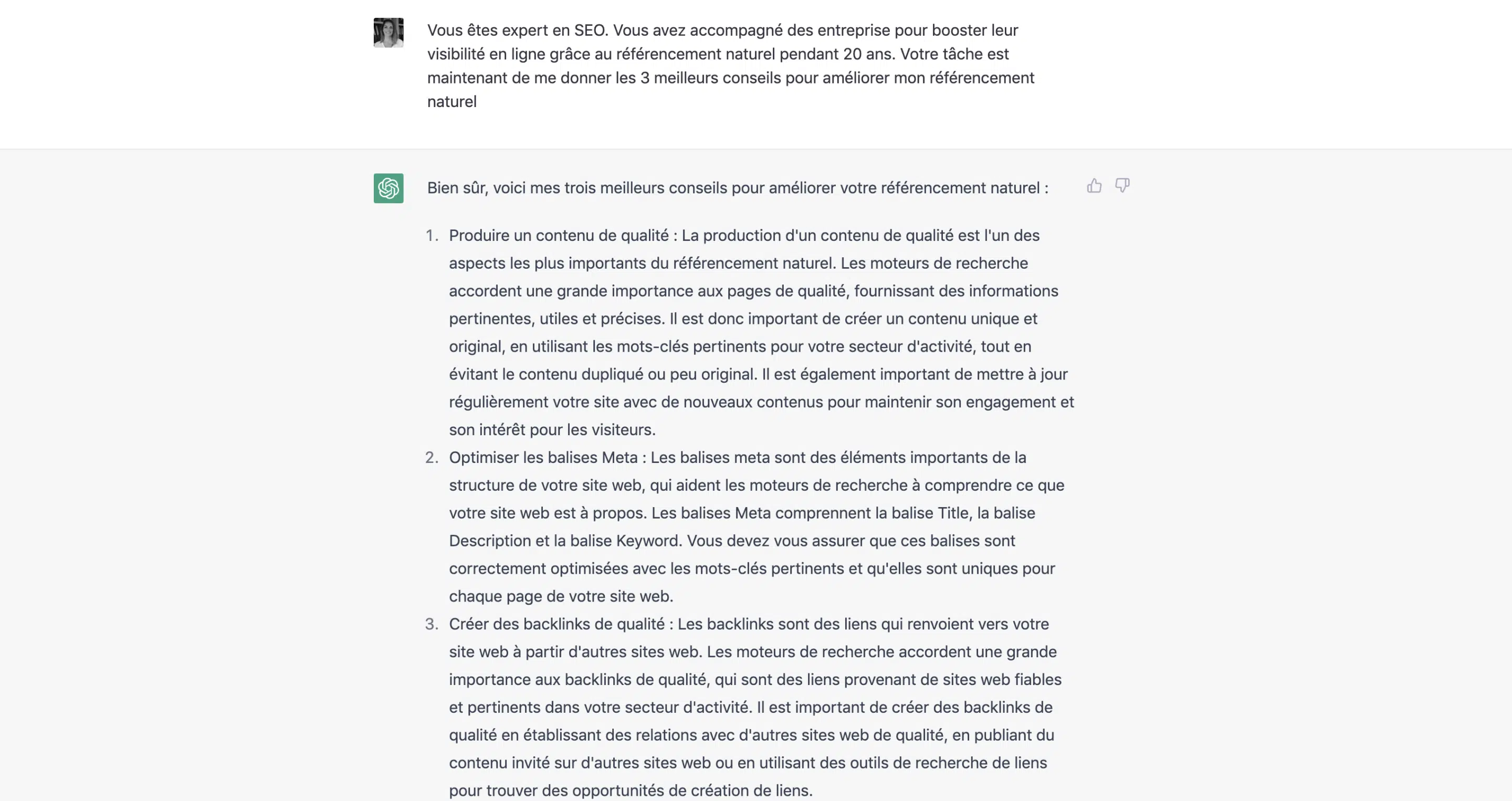Screen dimensions: 1512x801
Task: Click the thumbs down feedback icon
Action: click(1122, 186)
